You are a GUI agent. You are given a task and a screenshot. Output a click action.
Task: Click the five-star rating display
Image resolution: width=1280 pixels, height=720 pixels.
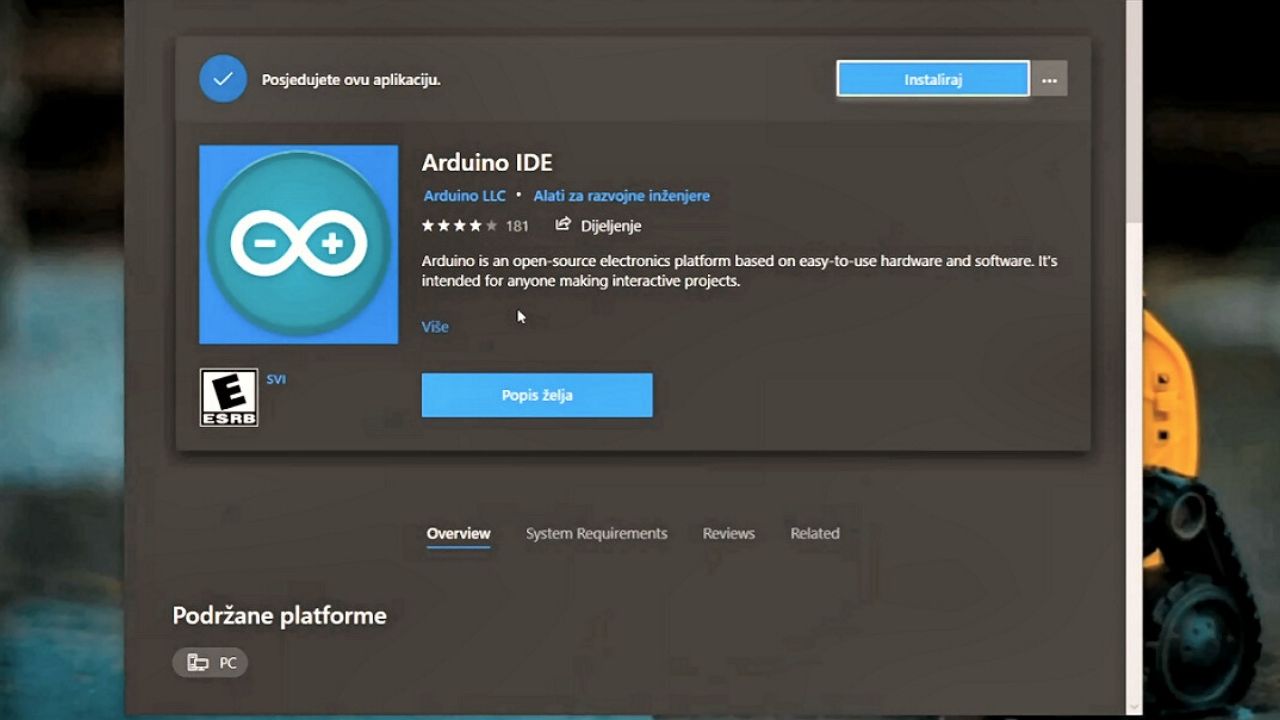458,226
